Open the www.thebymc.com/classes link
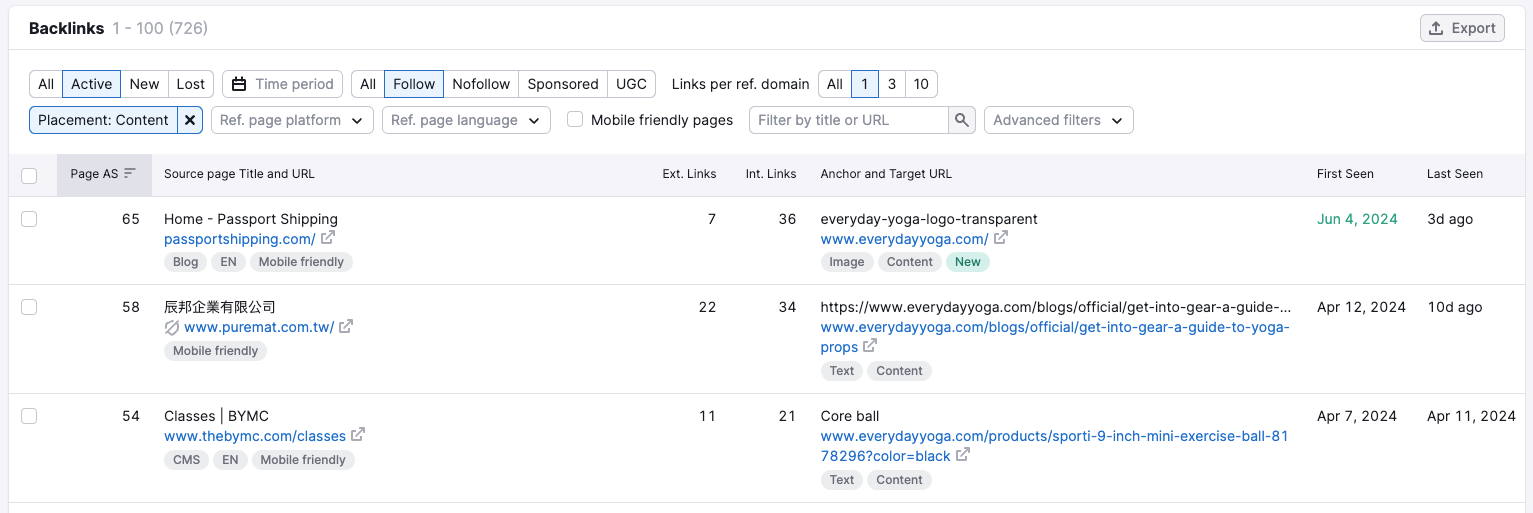This screenshot has height=513, width=1533. [255, 436]
